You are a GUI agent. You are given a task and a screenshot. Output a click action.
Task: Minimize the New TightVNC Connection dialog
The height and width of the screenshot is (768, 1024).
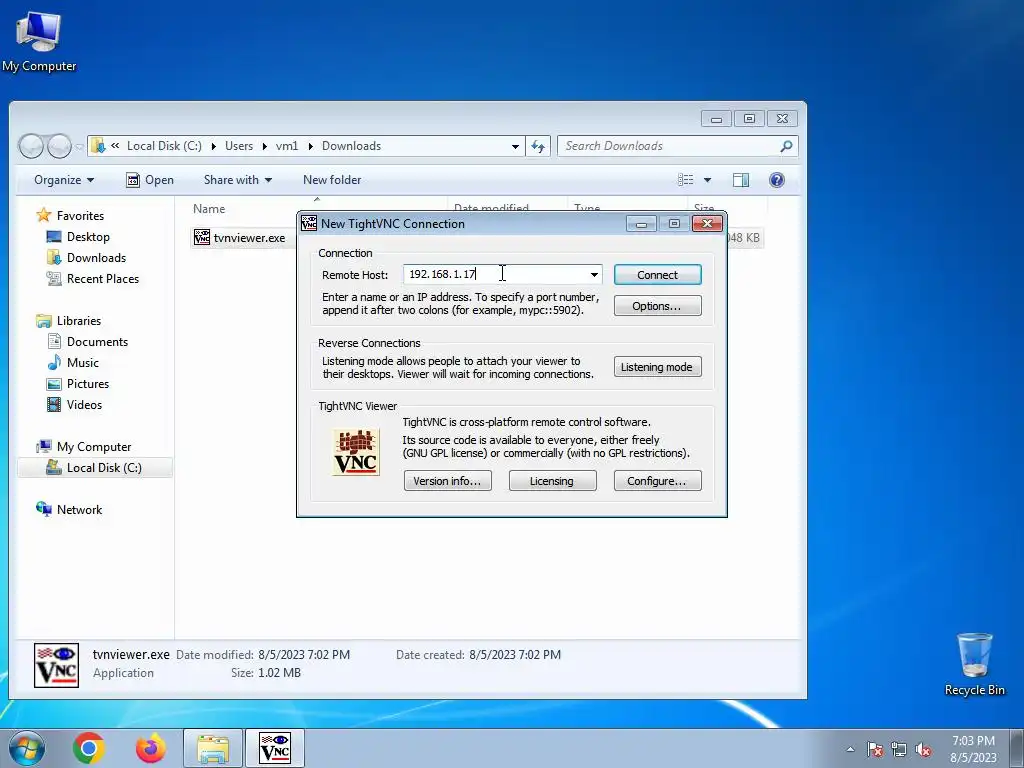click(x=641, y=224)
